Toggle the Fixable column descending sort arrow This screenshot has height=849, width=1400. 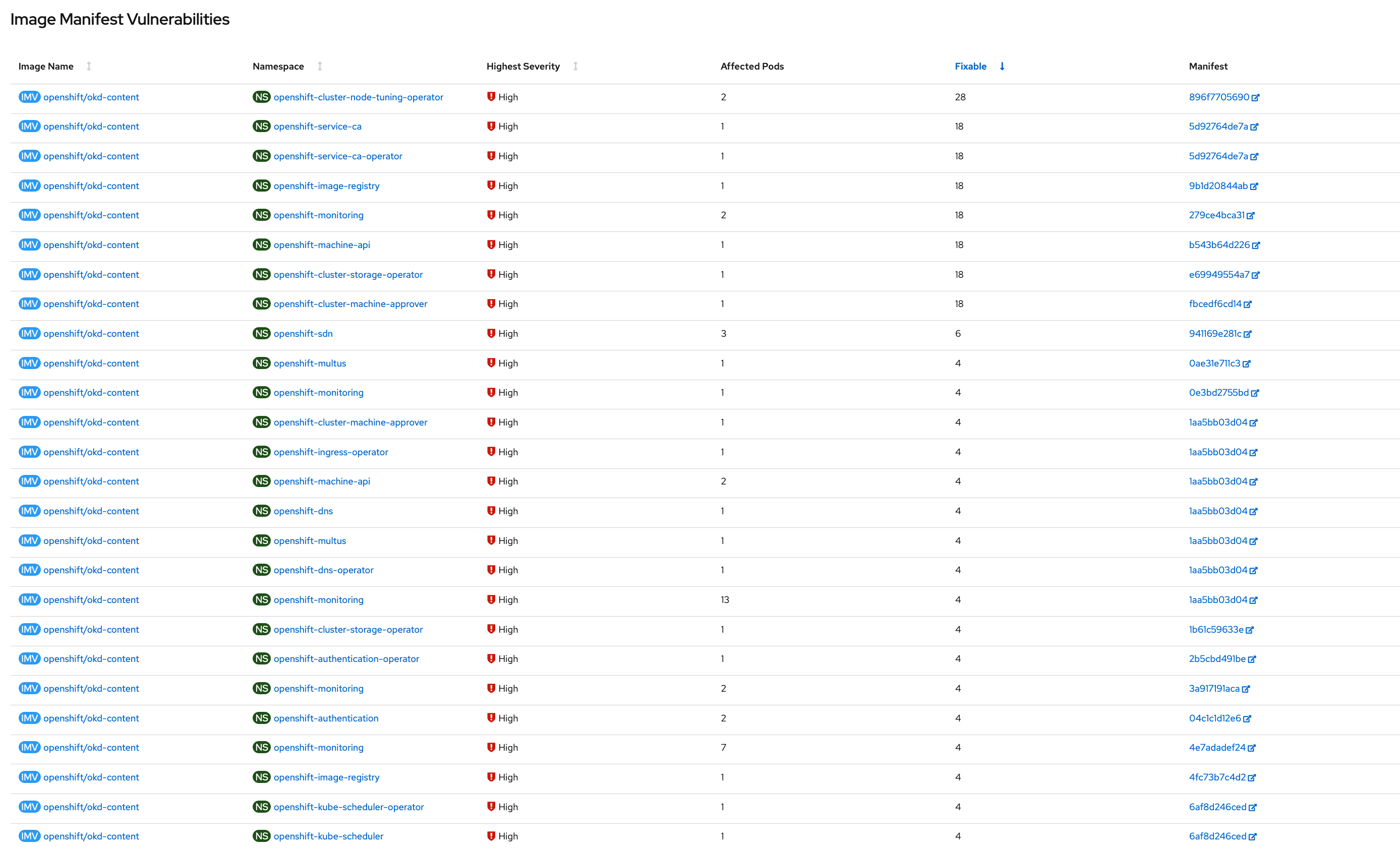coord(1002,67)
